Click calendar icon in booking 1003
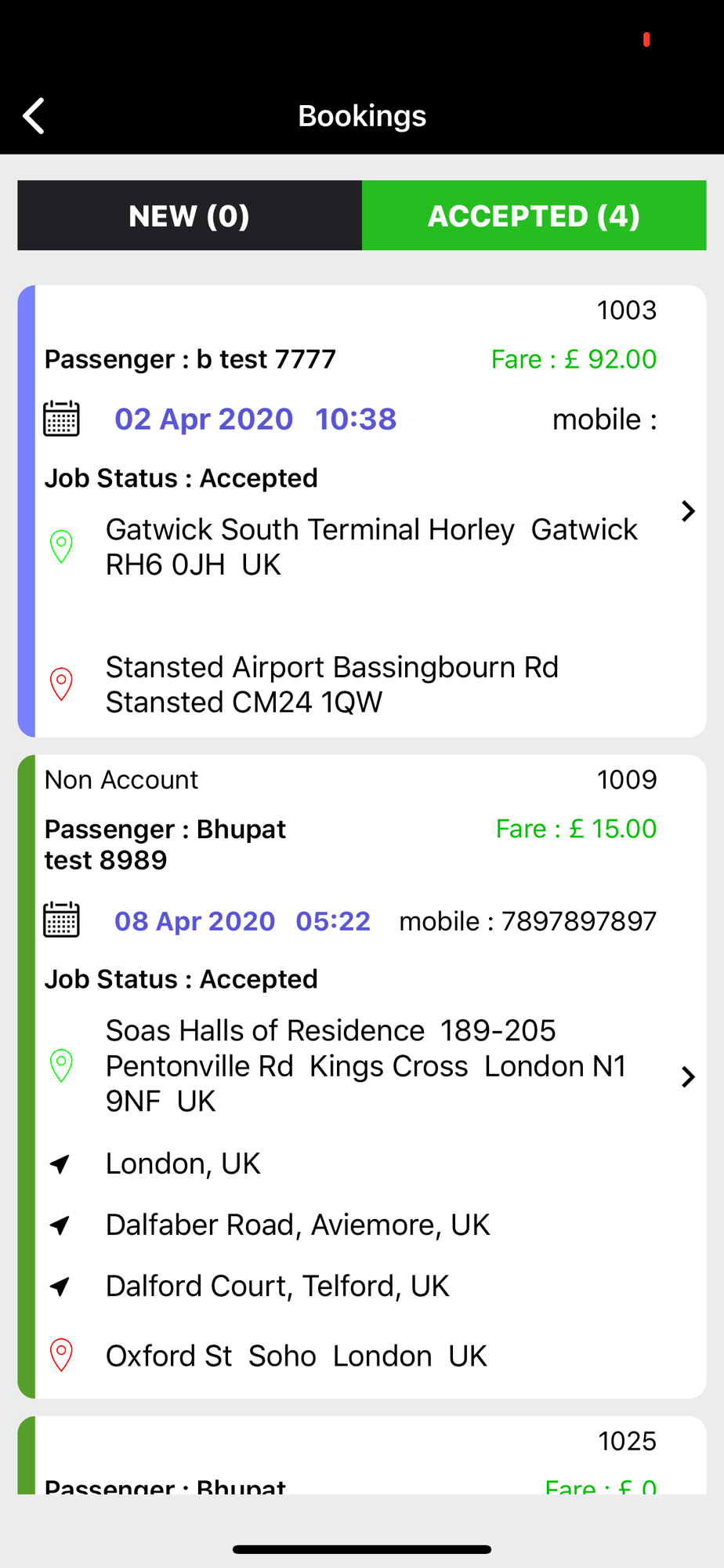Viewport: 724px width, 1568px height. point(61,419)
